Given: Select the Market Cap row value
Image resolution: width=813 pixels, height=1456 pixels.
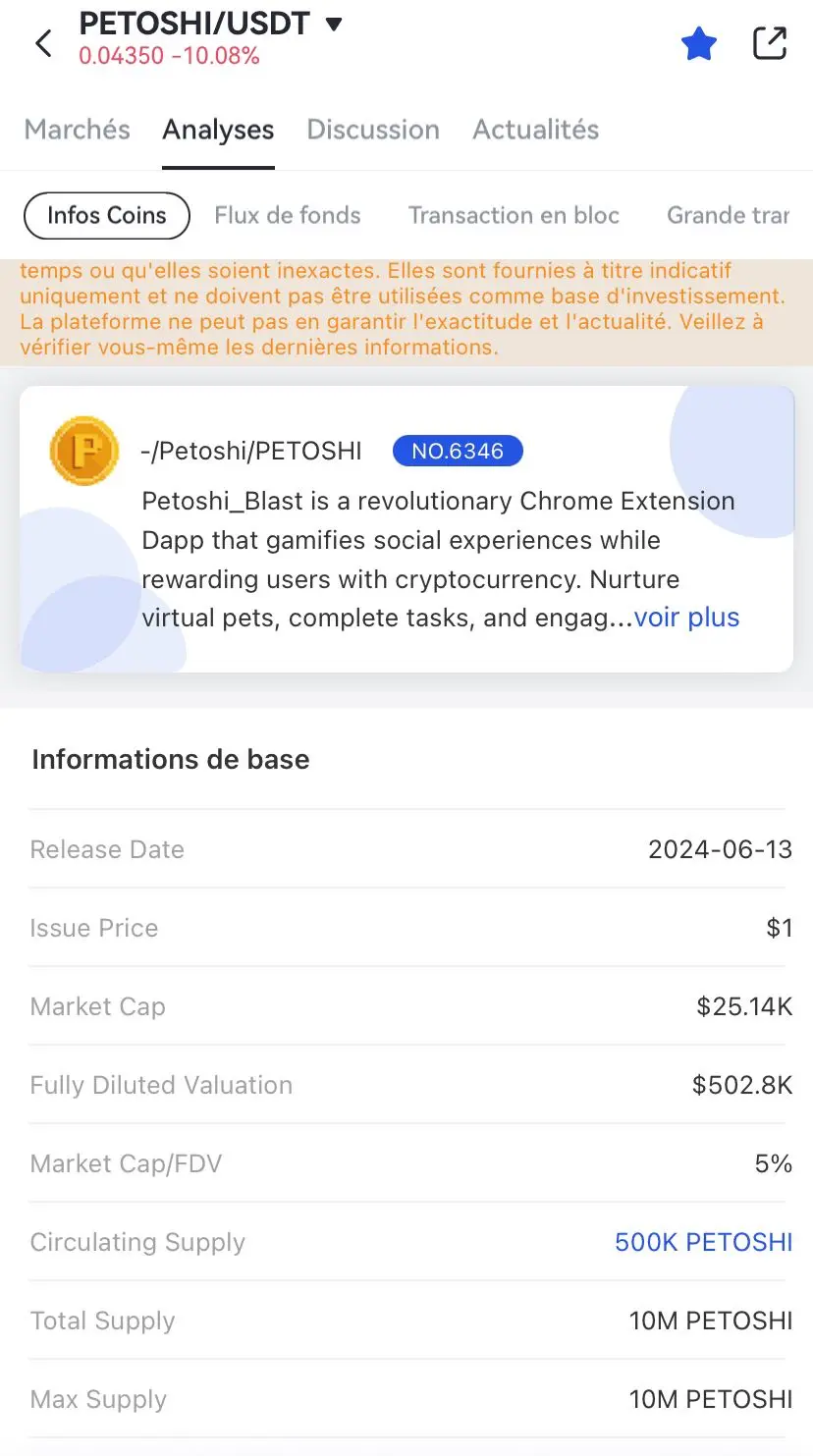Looking at the screenshot, I should [x=744, y=1006].
